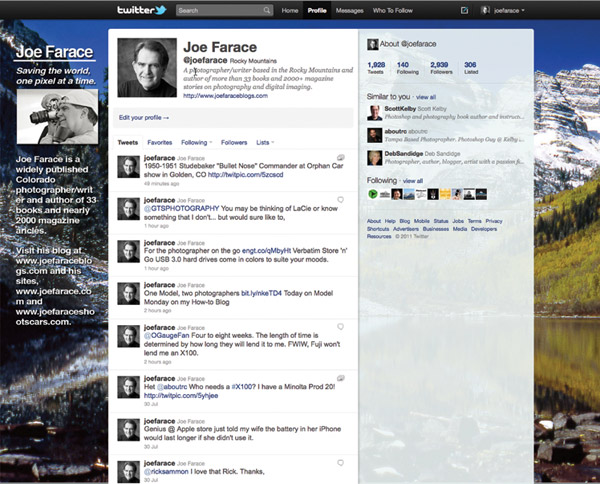Switch to the Followers tab
The height and width of the screenshot is (484, 600).
(234, 142)
